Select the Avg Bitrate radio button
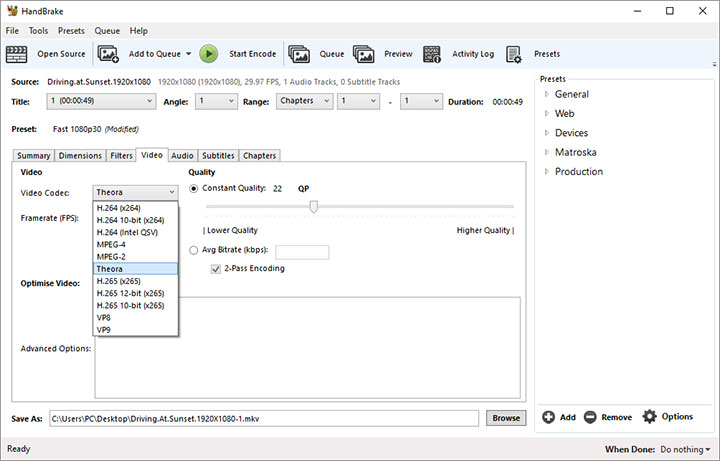 click(194, 251)
